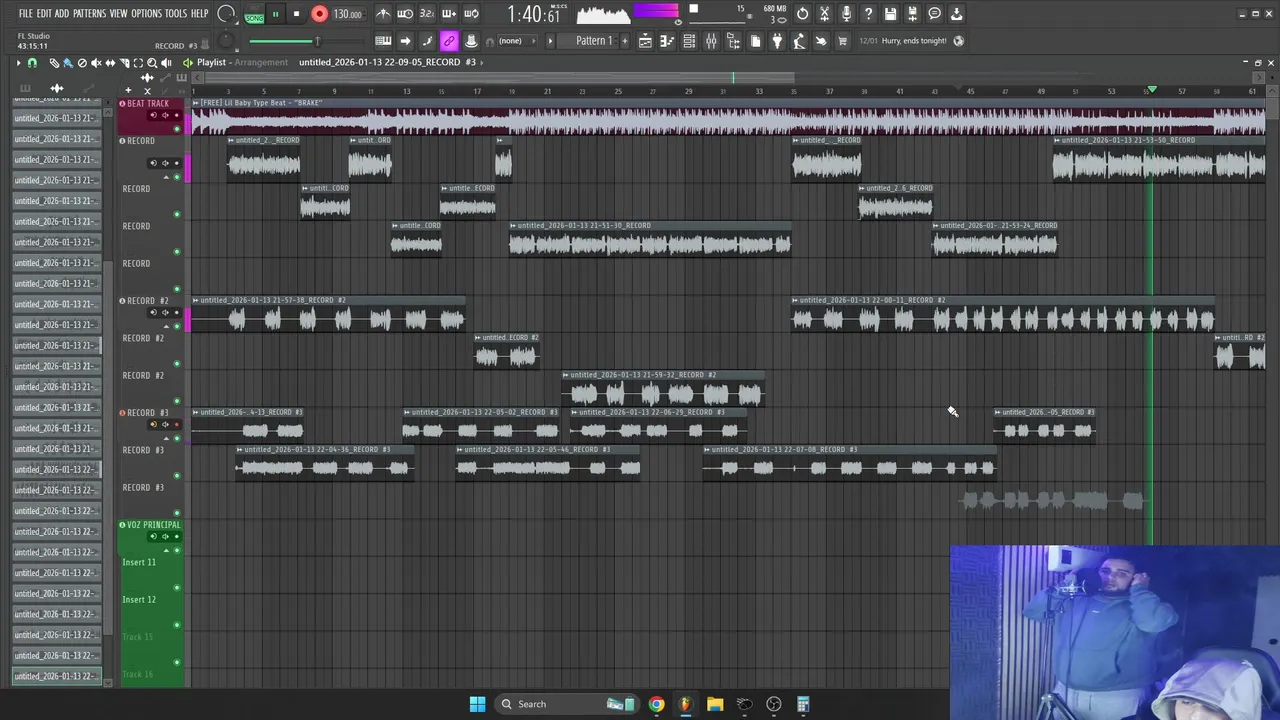Expand arrow after untitled_2026-01-13 22-09-05_RECORD #3 title
The height and width of the screenshot is (720, 1280).
pos(482,62)
